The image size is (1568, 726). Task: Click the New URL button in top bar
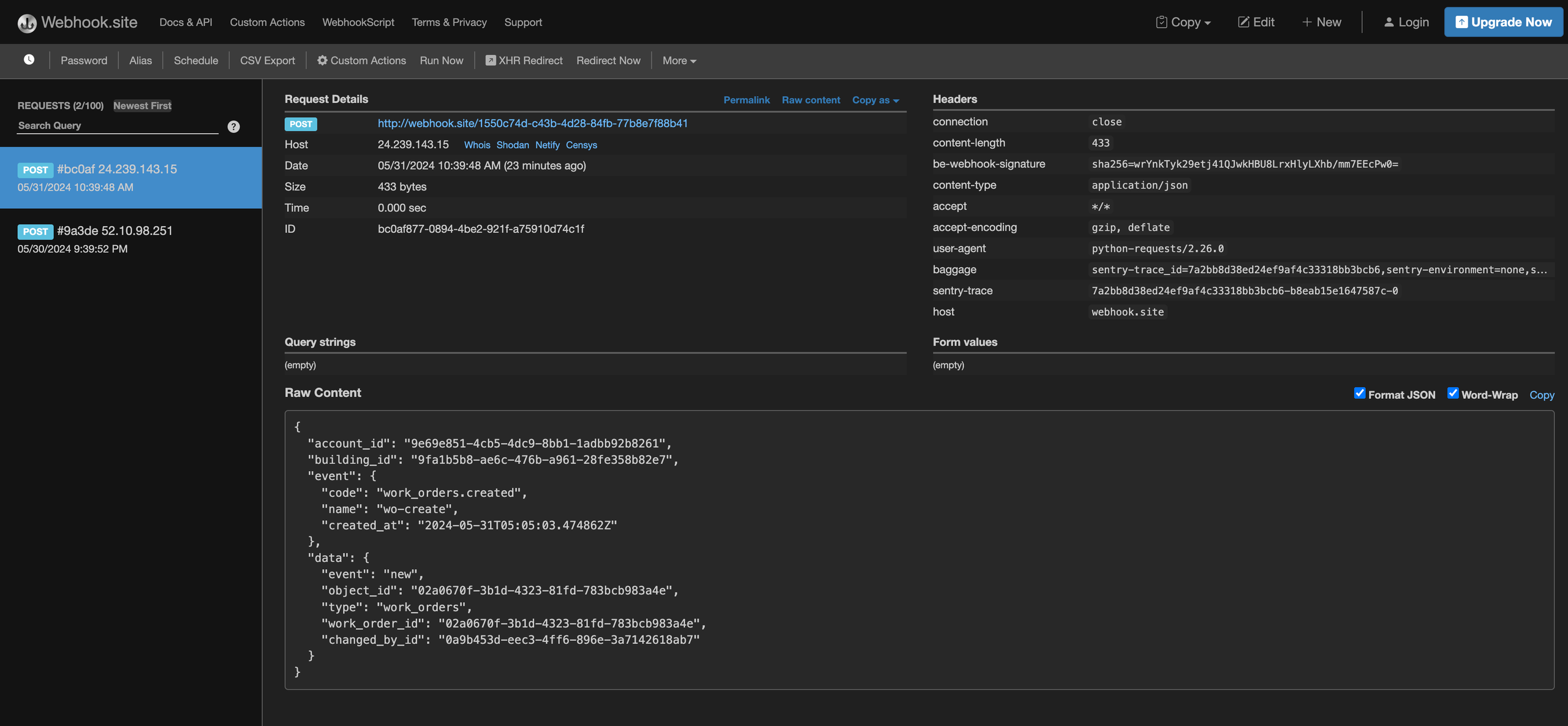(1322, 22)
